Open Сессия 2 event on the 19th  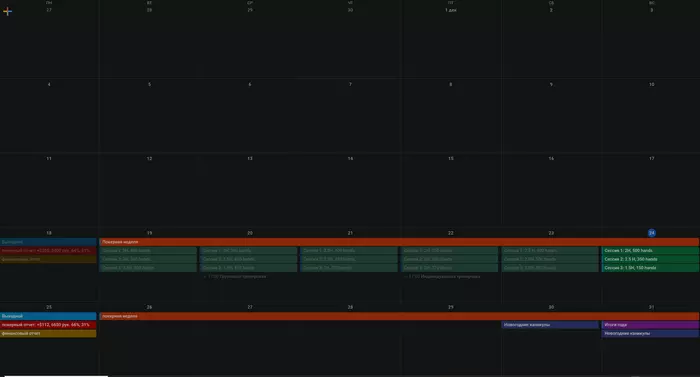pyautogui.click(x=148, y=259)
